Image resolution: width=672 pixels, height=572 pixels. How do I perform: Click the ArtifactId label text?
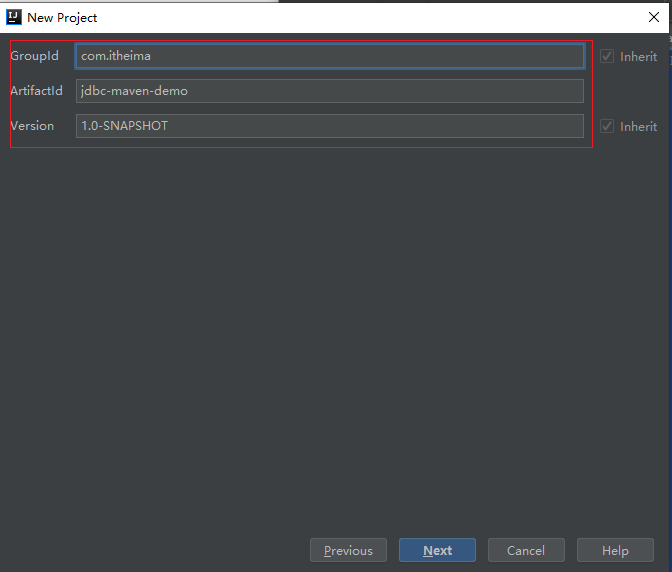point(36,91)
